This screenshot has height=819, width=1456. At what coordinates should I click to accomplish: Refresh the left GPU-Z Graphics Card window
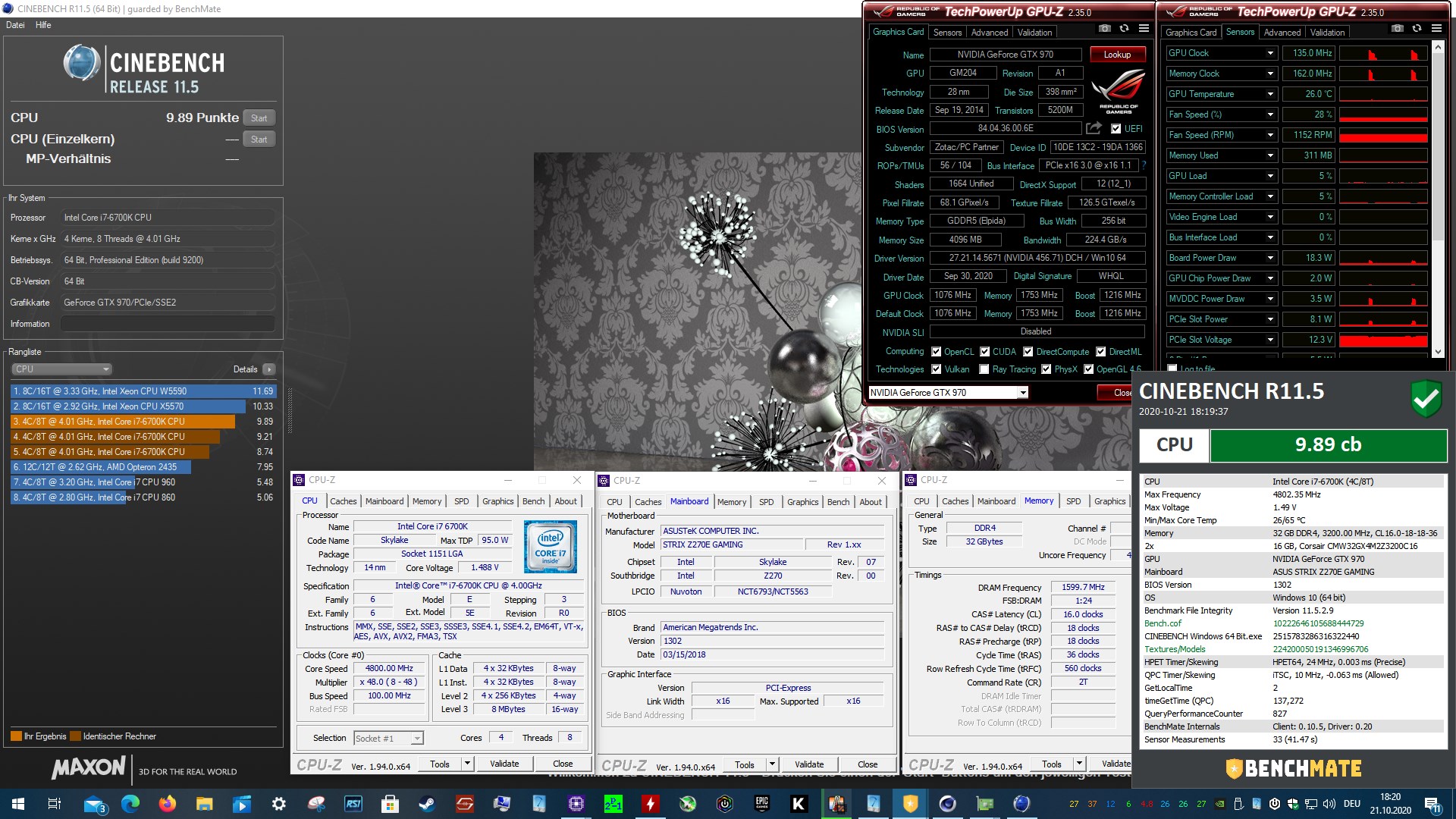point(1124,29)
